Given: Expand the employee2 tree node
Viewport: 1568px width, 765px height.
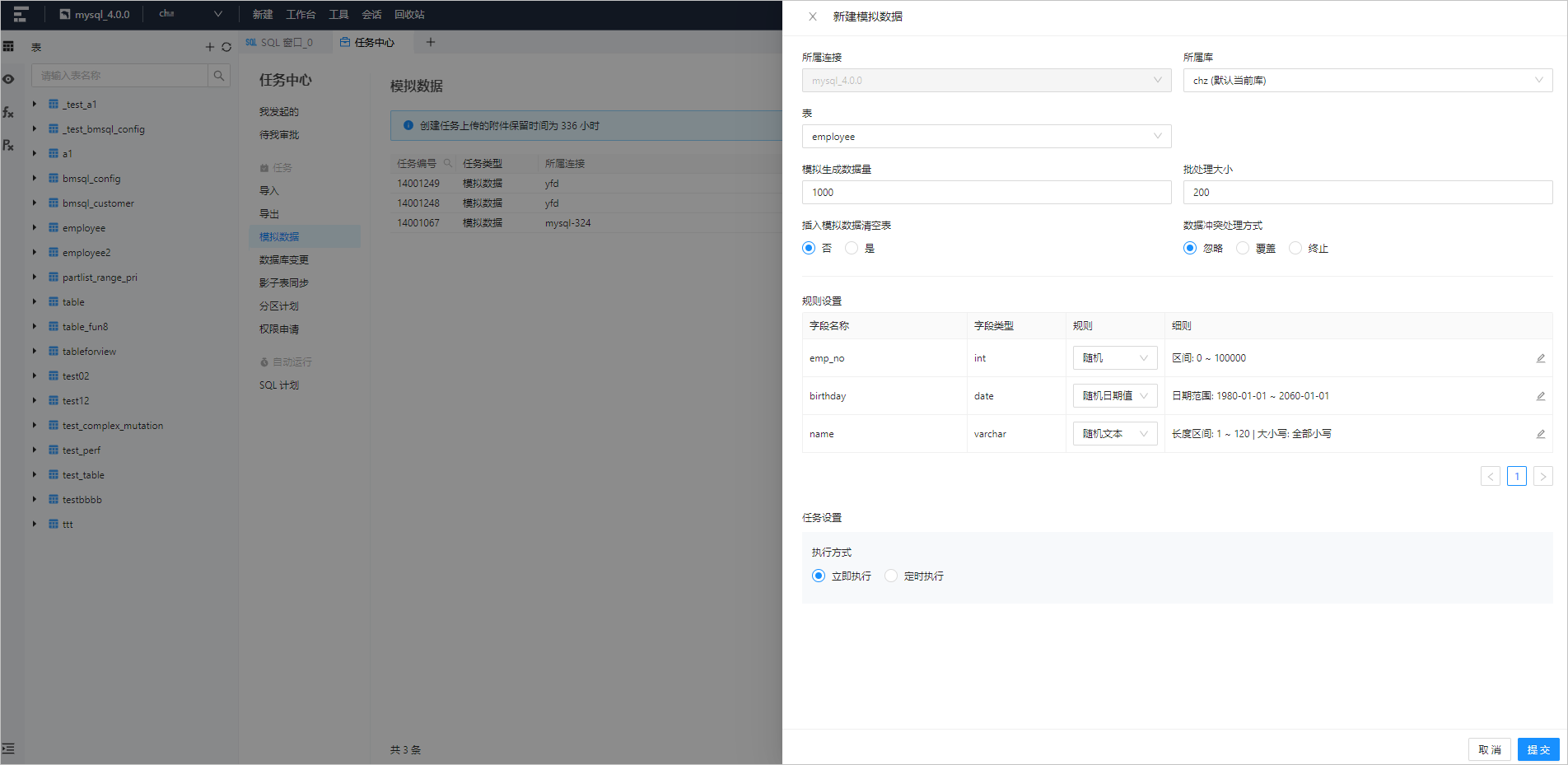Looking at the screenshot, I should [35, 252].
